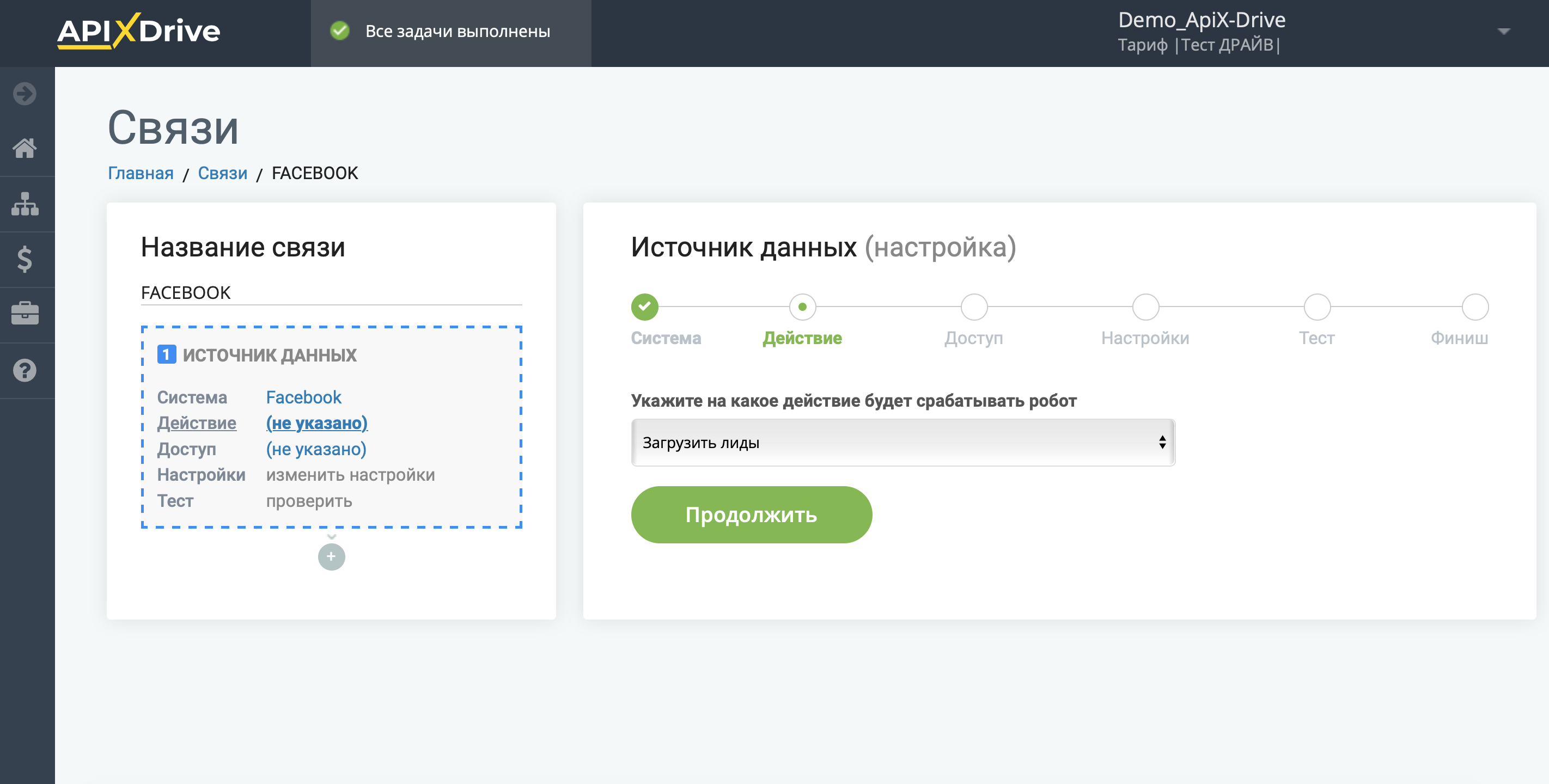The image size is (1549, 784).
Task: Open the Загрузить лиды action dropdown
Action: click(903, 443)
